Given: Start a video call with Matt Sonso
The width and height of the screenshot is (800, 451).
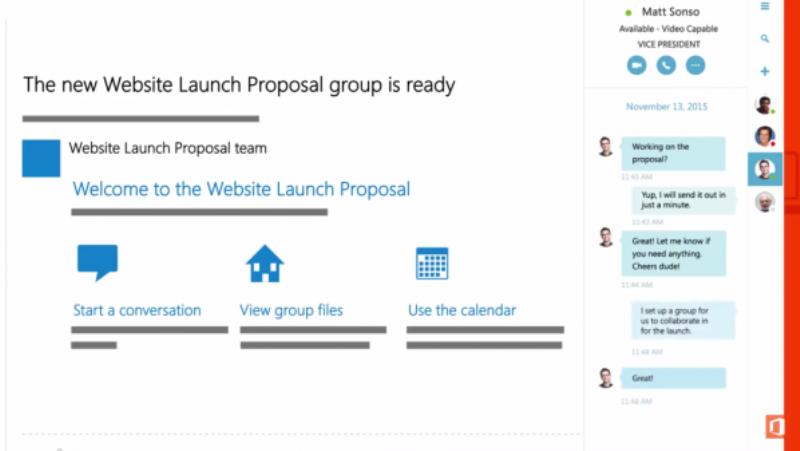Looking at the screenshot, I should tap(636, 65).
